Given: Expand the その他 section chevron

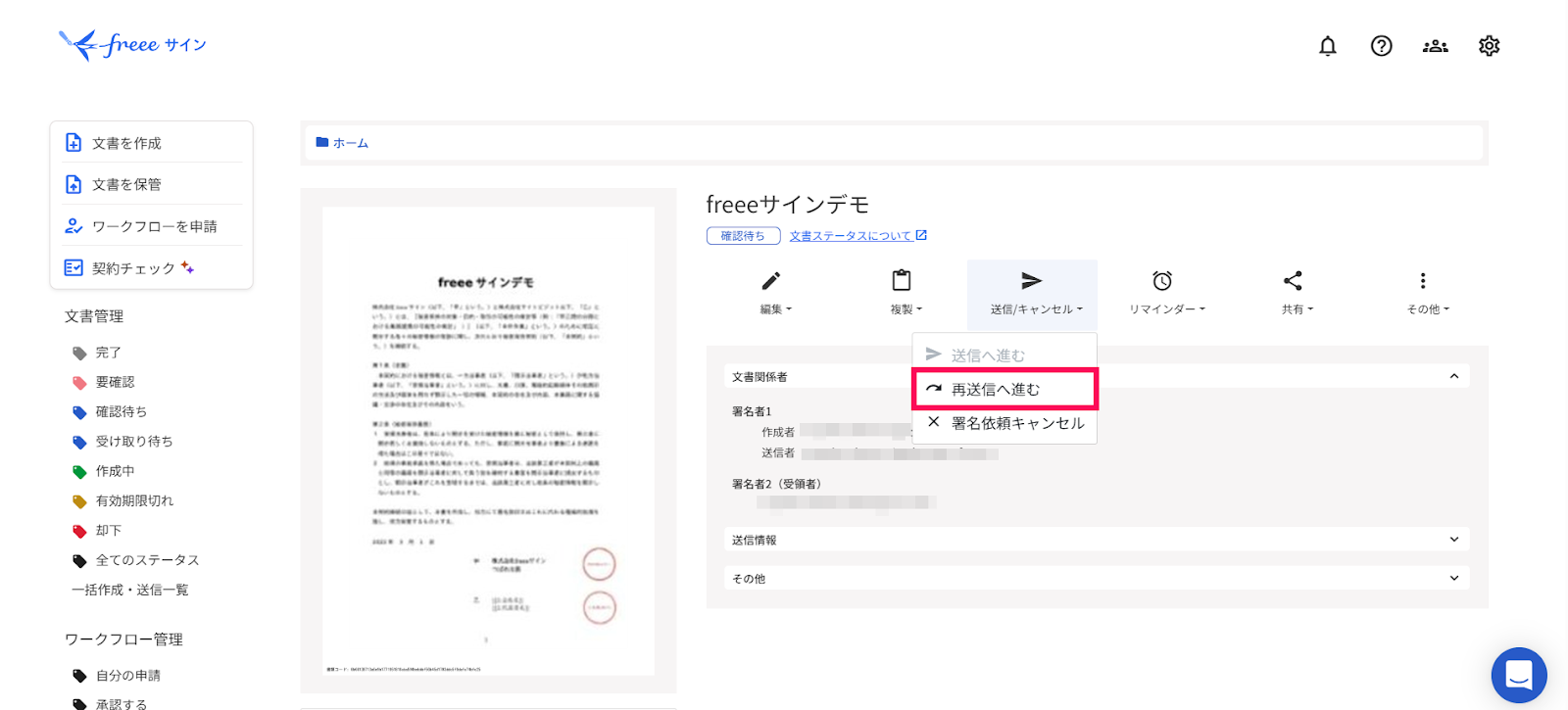Looking at the screenshot, I should click(x=1454, y=578).
